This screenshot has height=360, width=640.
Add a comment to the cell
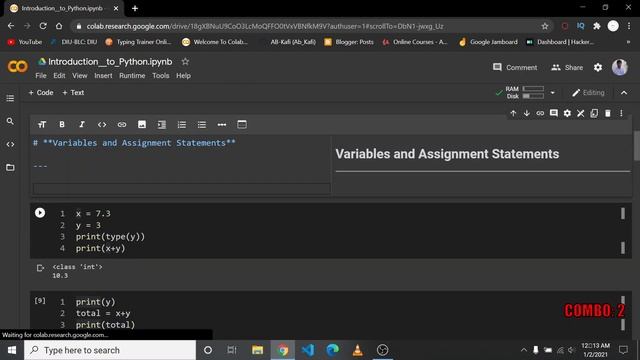(553, 113)
